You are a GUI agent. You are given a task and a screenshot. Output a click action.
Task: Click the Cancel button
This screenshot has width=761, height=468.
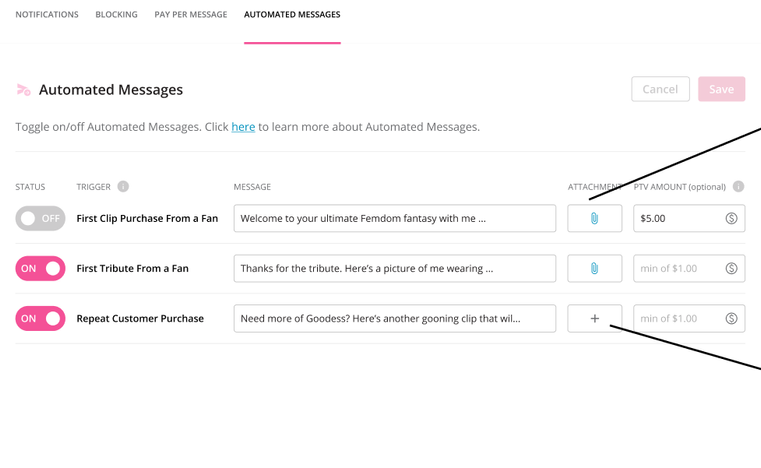[660, 89]
